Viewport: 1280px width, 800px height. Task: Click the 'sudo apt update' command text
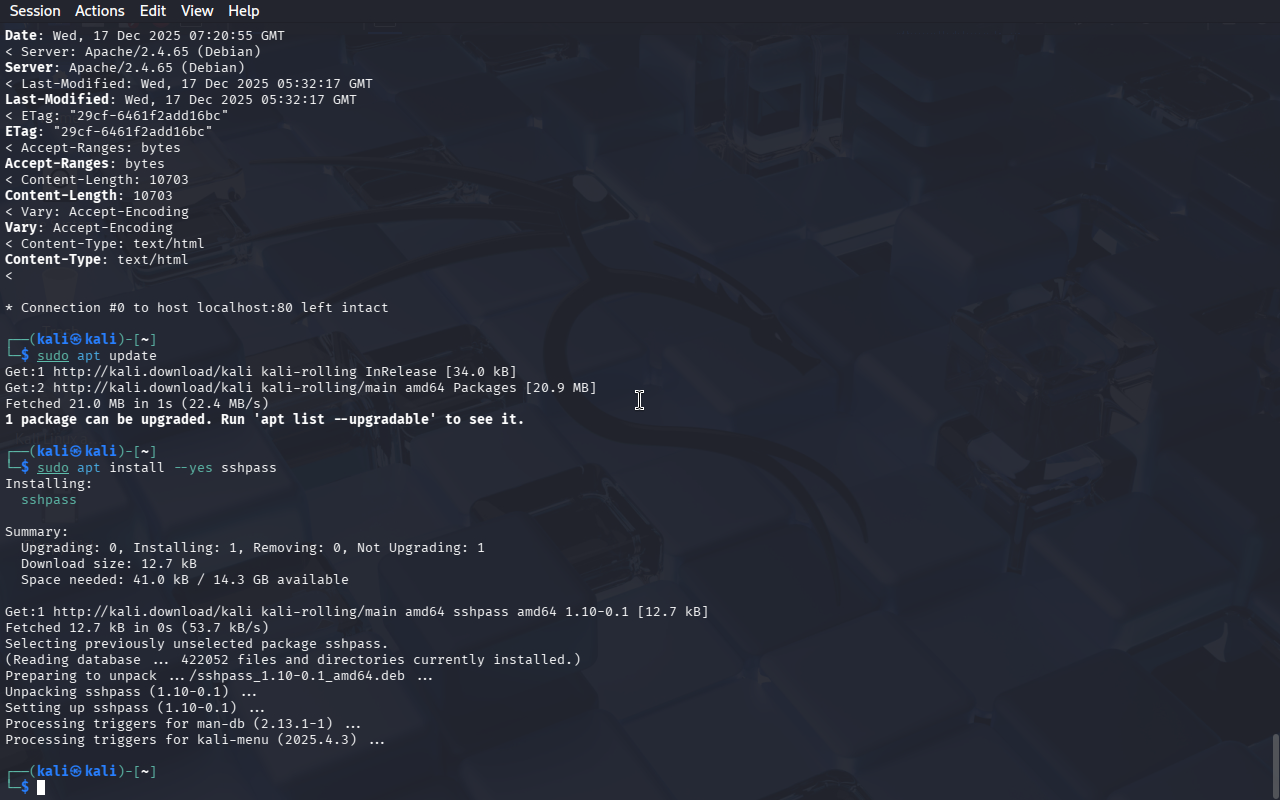click(97, 356)
